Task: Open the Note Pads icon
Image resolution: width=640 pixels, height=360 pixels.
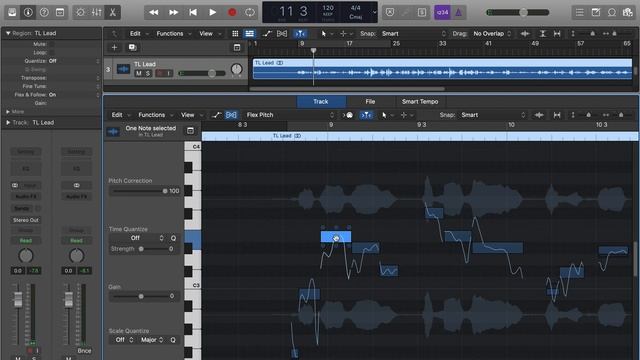Action: coord(596,12)
